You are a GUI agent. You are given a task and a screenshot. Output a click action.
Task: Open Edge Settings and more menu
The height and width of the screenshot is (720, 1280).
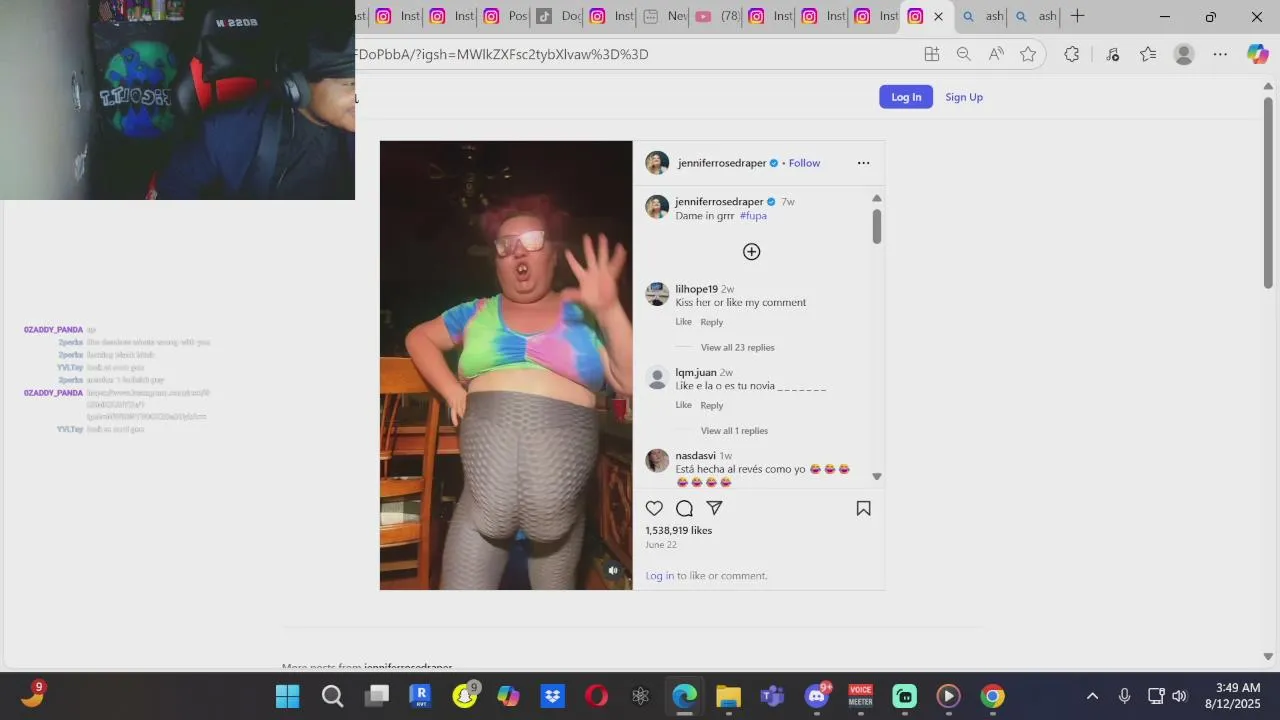pos(1220,54)
